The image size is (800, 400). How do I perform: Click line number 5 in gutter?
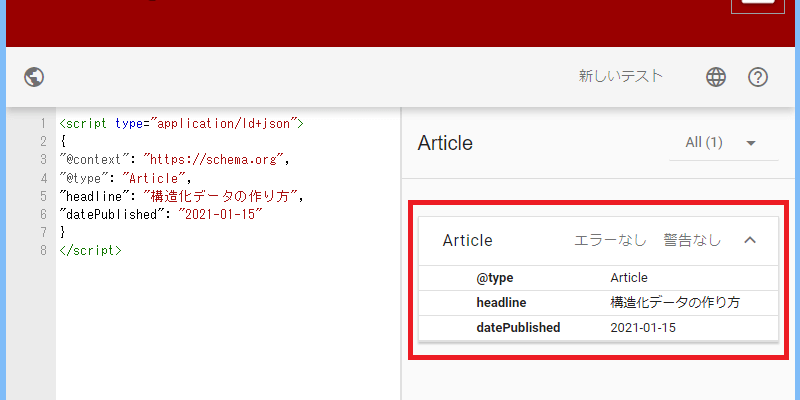click(43, 196)
